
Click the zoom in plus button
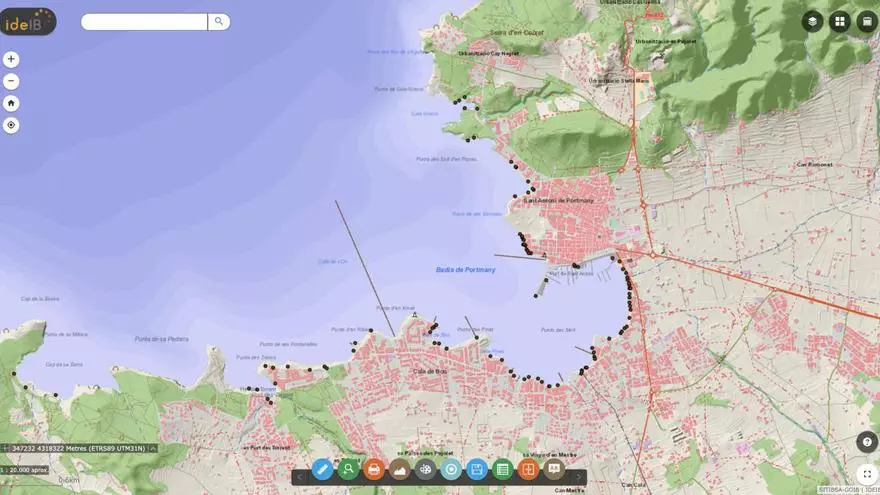coord(11,59)
